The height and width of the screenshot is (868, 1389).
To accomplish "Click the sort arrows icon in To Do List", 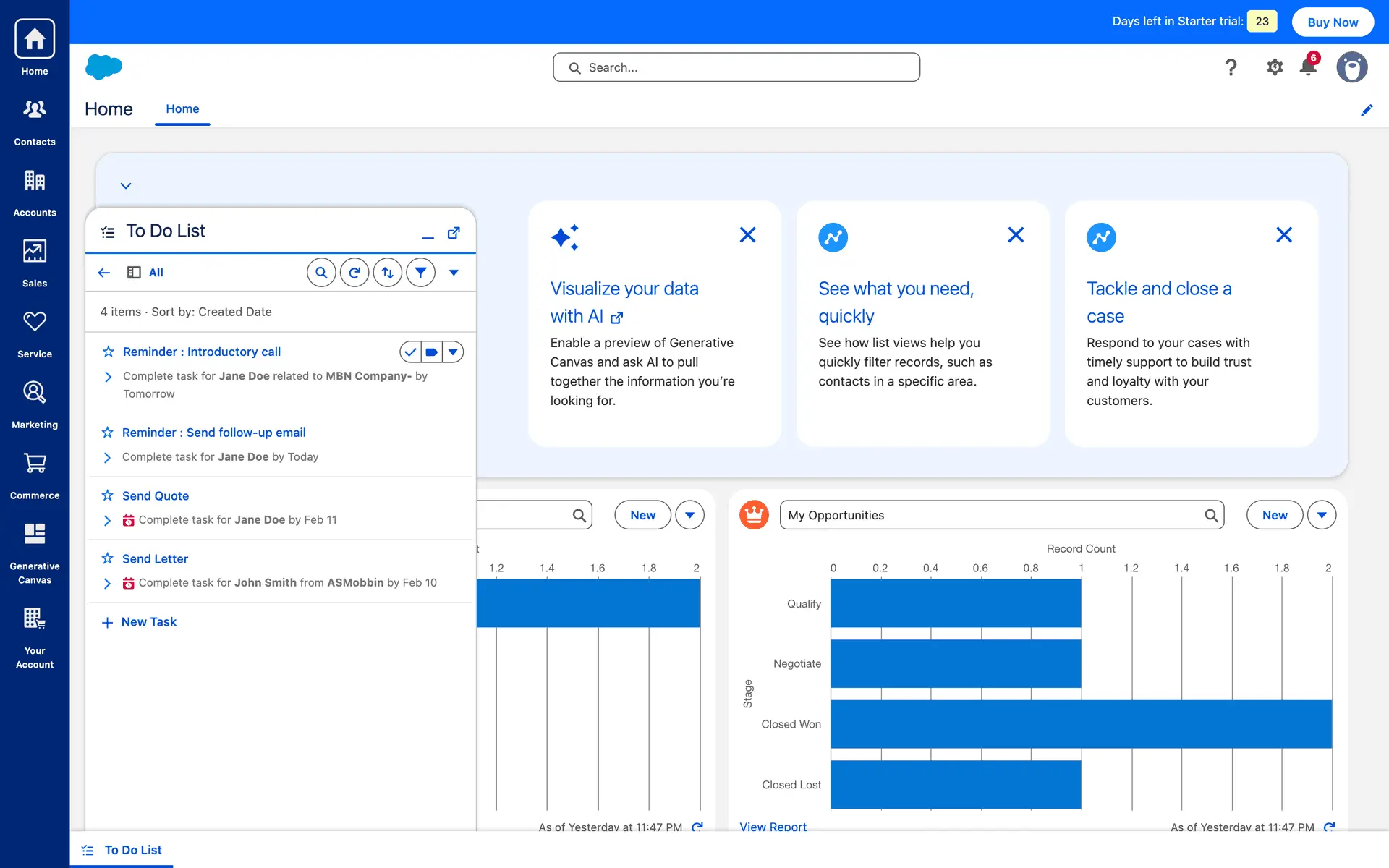I will 388,273.
